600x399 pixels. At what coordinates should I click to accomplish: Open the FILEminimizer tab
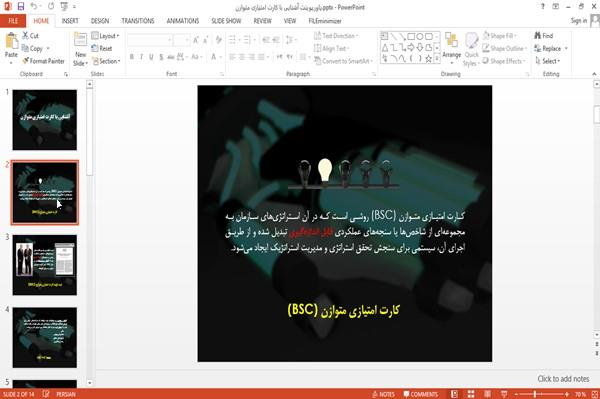click(x=325, y=21)
